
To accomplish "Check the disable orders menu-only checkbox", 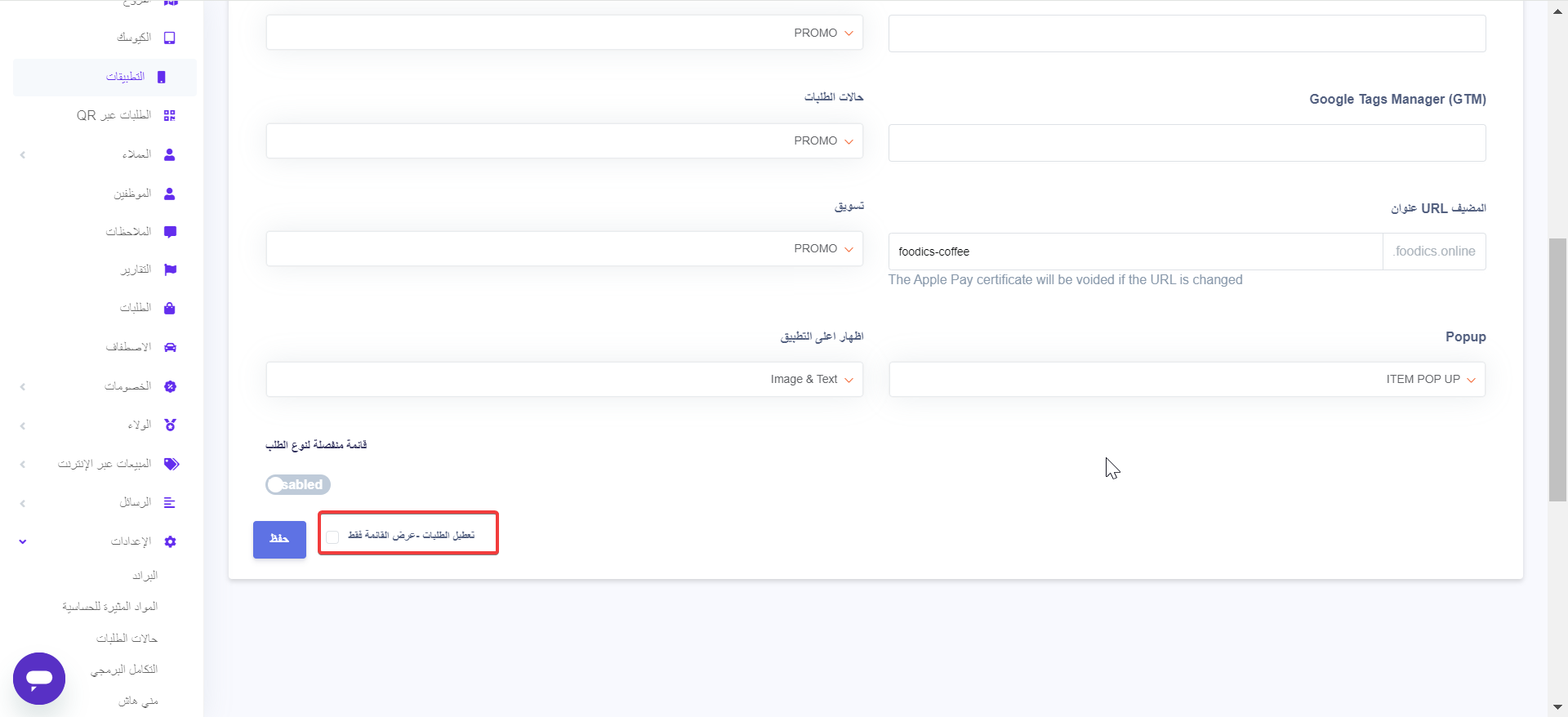I will tap(332, 537).
